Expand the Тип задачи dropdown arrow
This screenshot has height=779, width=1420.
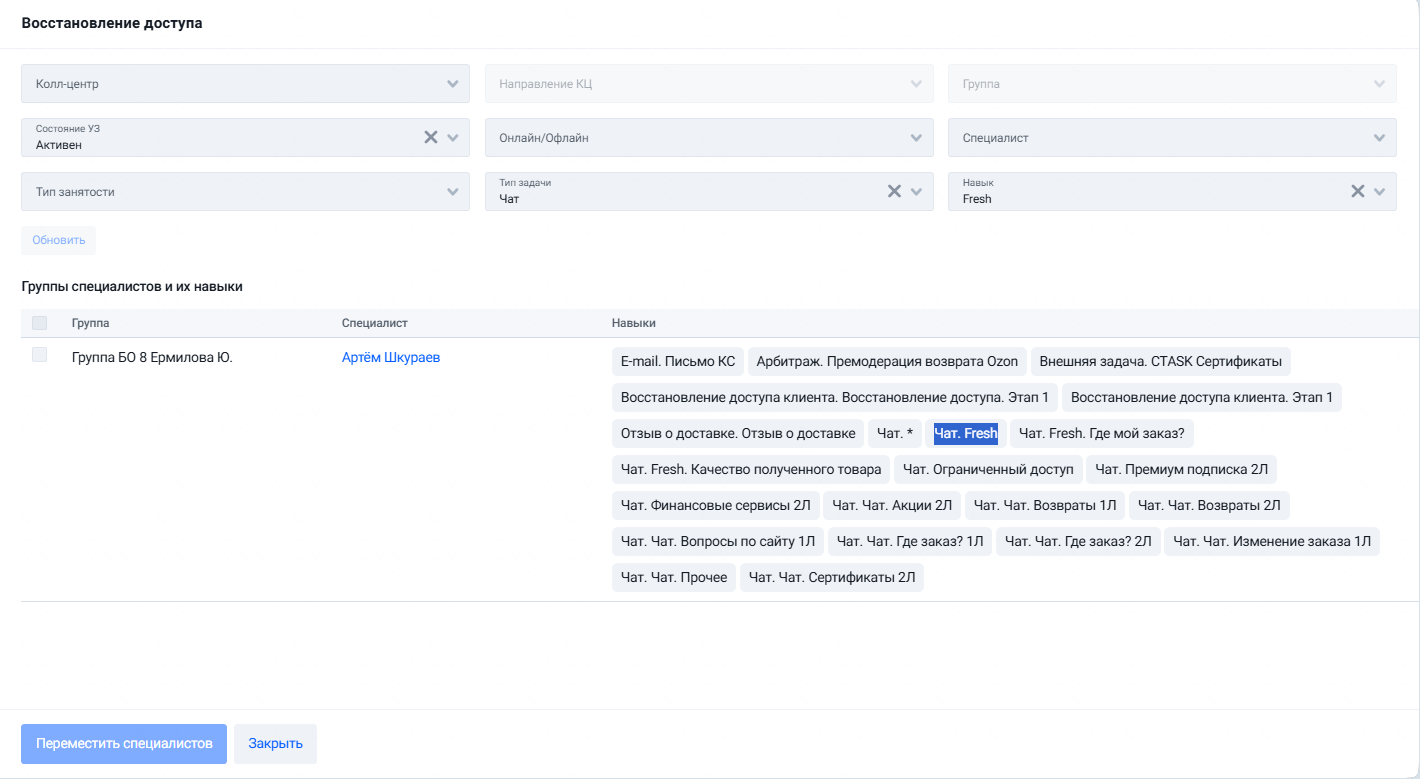(916, 192)
